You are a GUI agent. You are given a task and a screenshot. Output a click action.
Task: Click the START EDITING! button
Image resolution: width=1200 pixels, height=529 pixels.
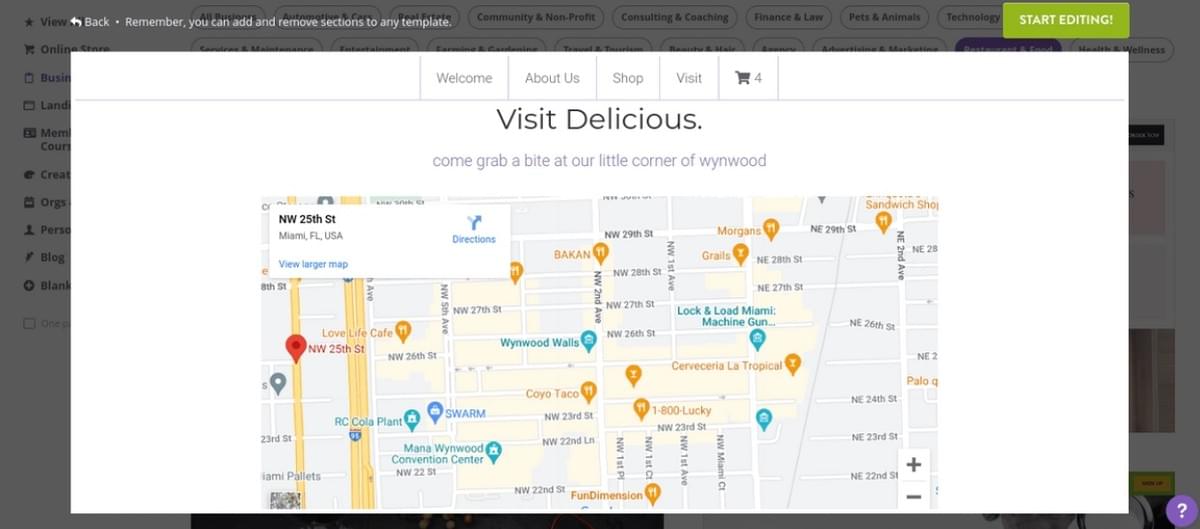(x=1066, y=20)
